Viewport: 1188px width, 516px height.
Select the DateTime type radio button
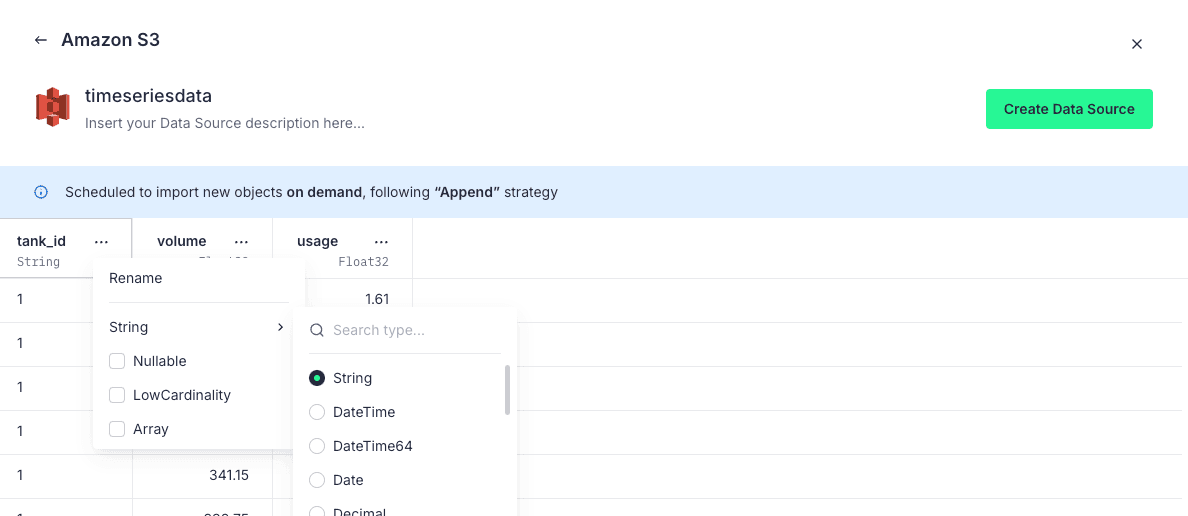tap(317, 412)
